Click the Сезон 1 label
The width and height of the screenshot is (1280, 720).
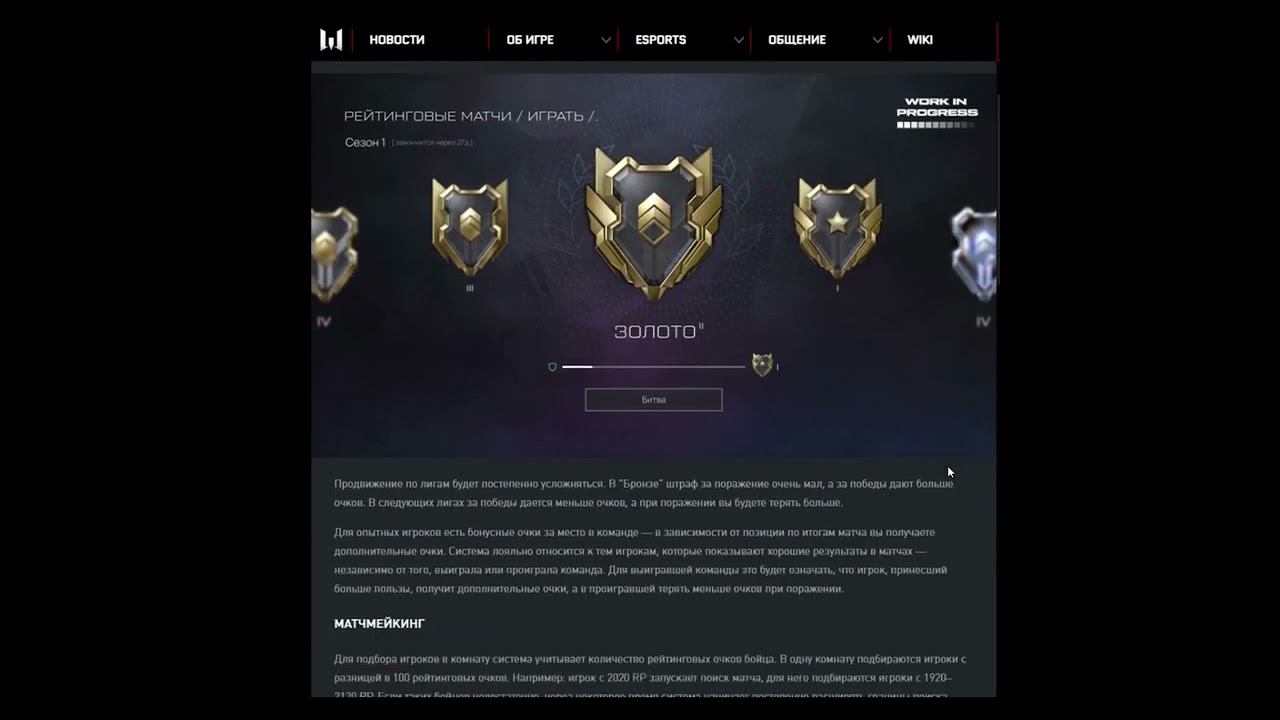pos(365,143)
